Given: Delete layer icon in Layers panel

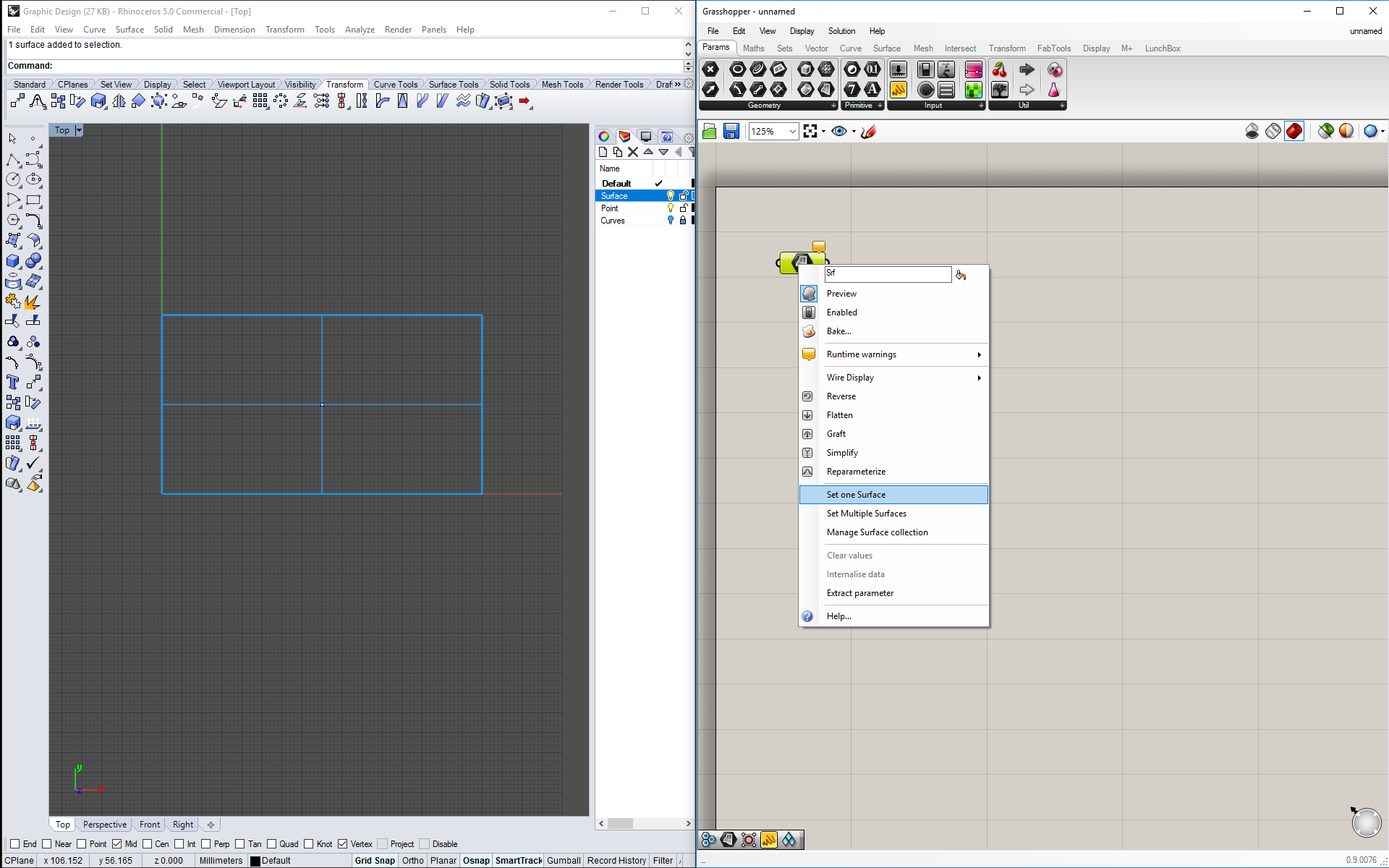Looking at the screenshot, I should tap(633, 152).
